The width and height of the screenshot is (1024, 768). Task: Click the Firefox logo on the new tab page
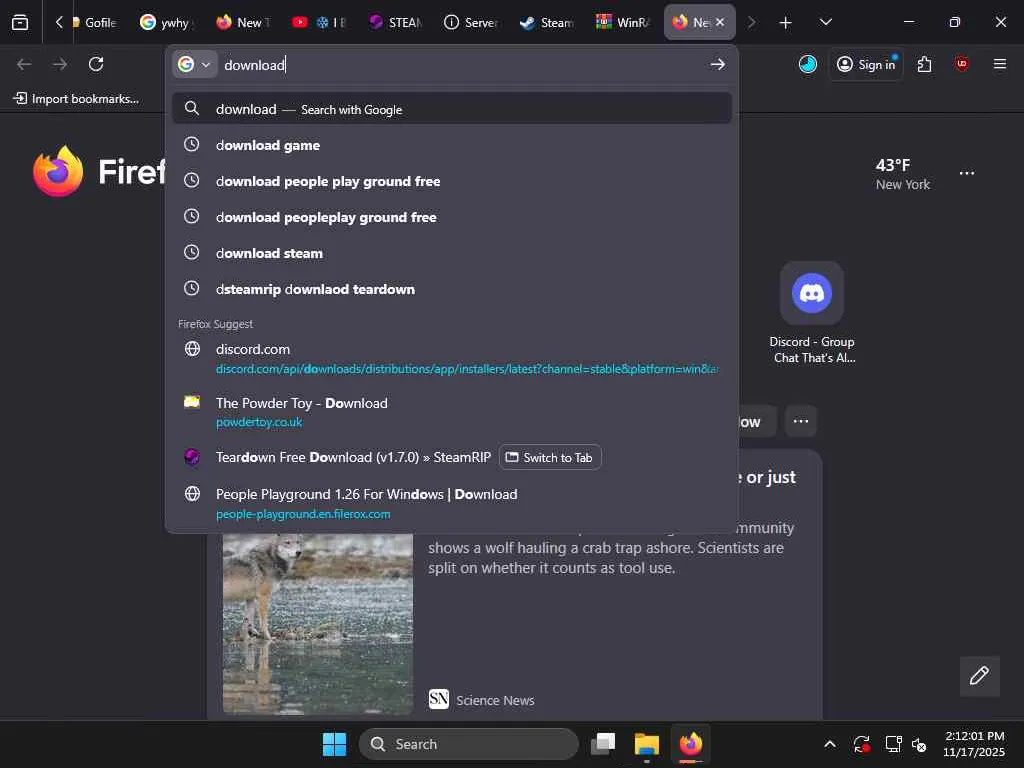[x=58, y=171]
